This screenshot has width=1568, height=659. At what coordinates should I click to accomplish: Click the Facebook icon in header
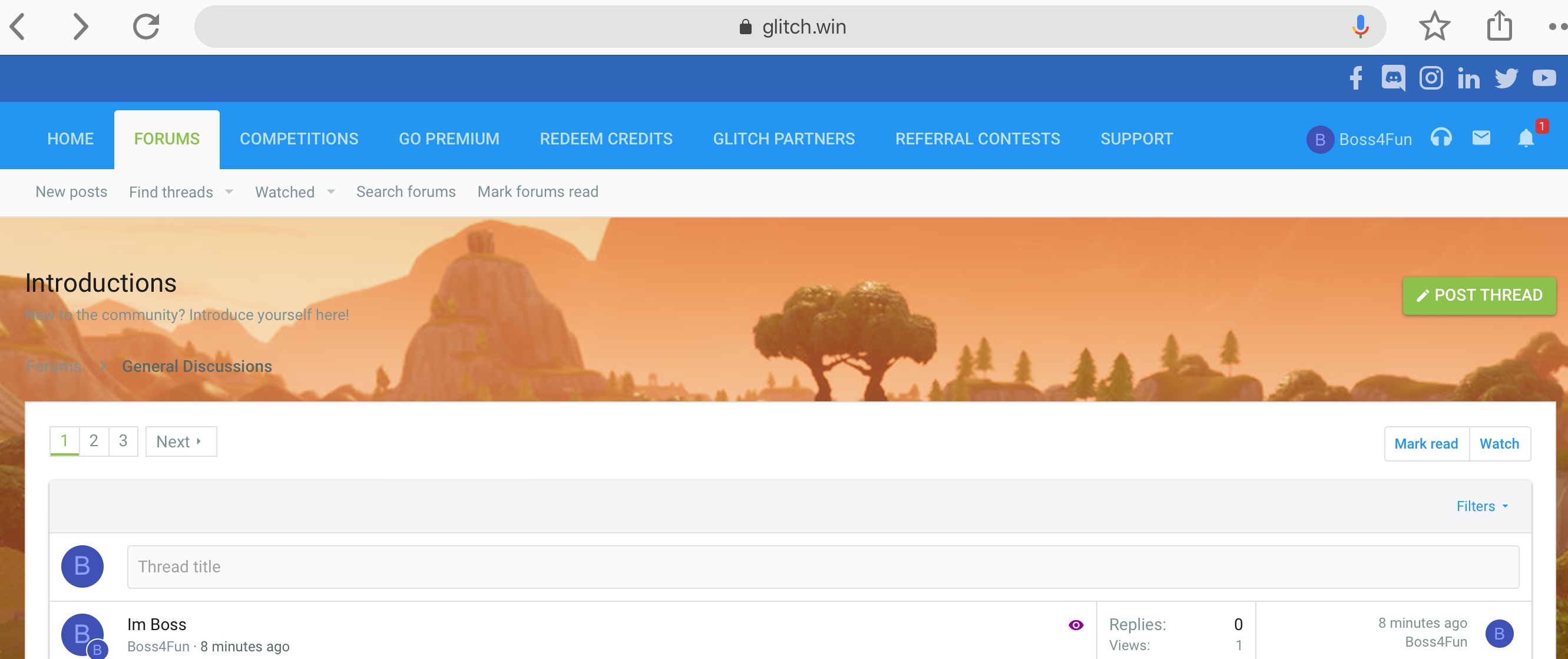(1355, 78)
